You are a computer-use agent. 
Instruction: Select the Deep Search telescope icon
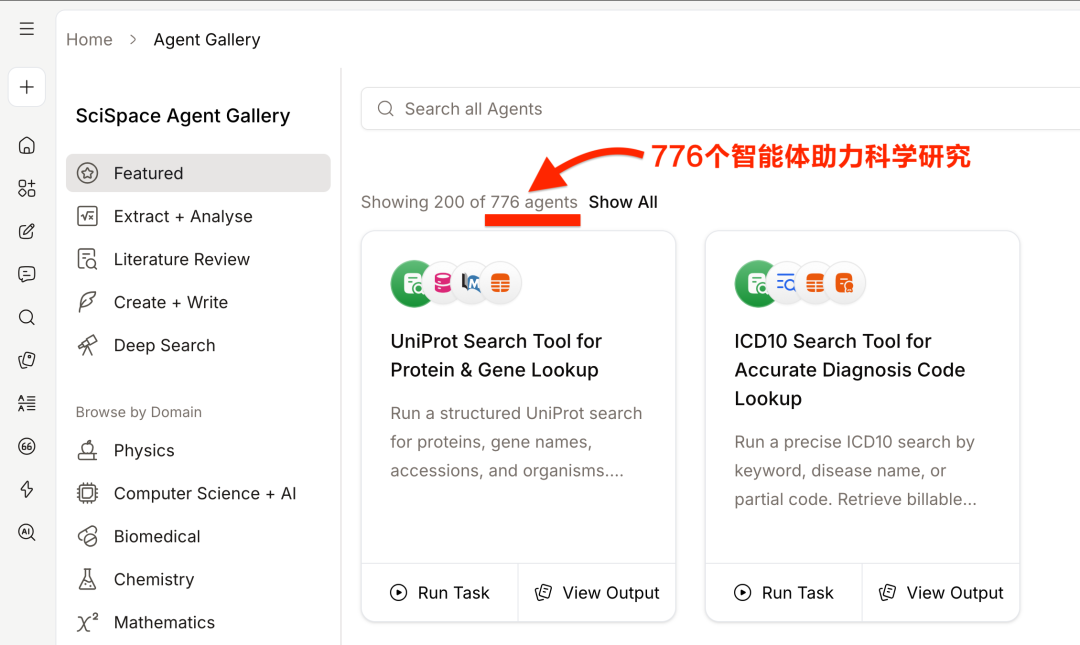pyautogui.click(x=88, y=345)
